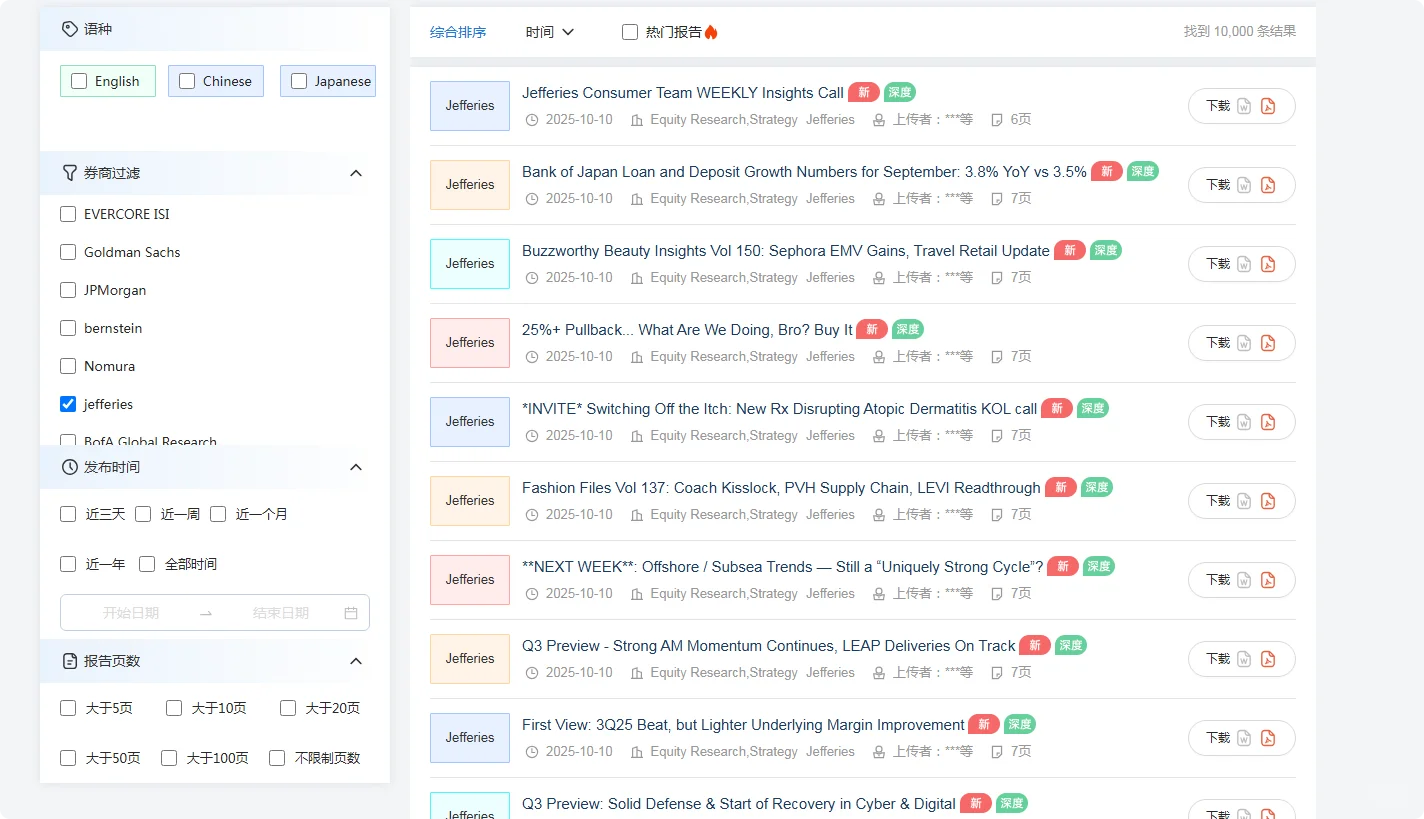Click the tag icon beside 语种
This screenshot has width=1424, height=819.
pyautogui.click(x=69, y=29)
